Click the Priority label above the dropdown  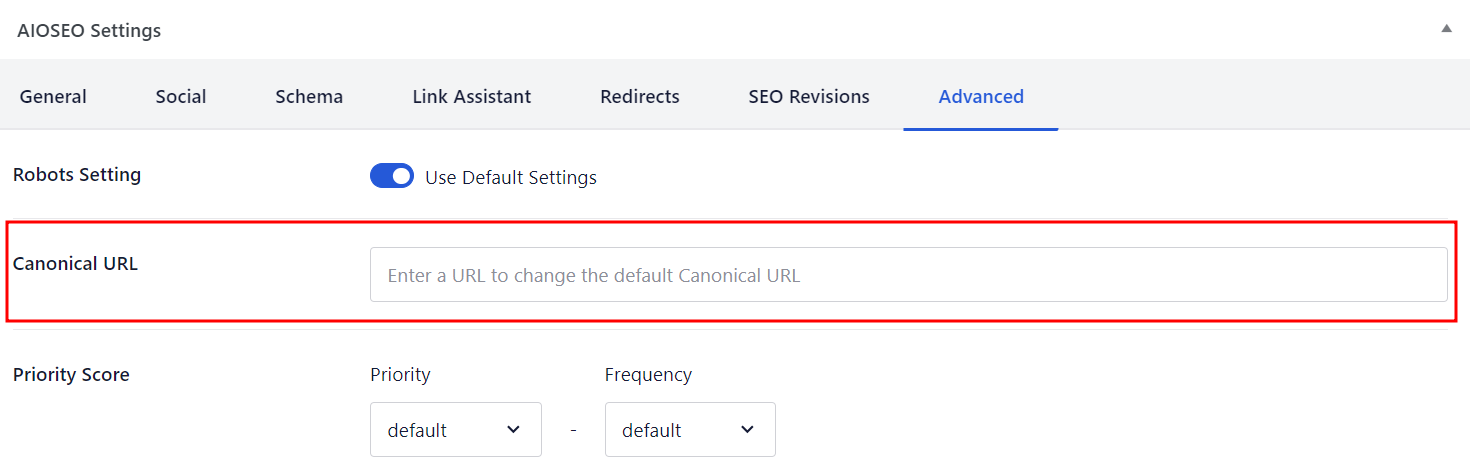(x=400, y=375)
